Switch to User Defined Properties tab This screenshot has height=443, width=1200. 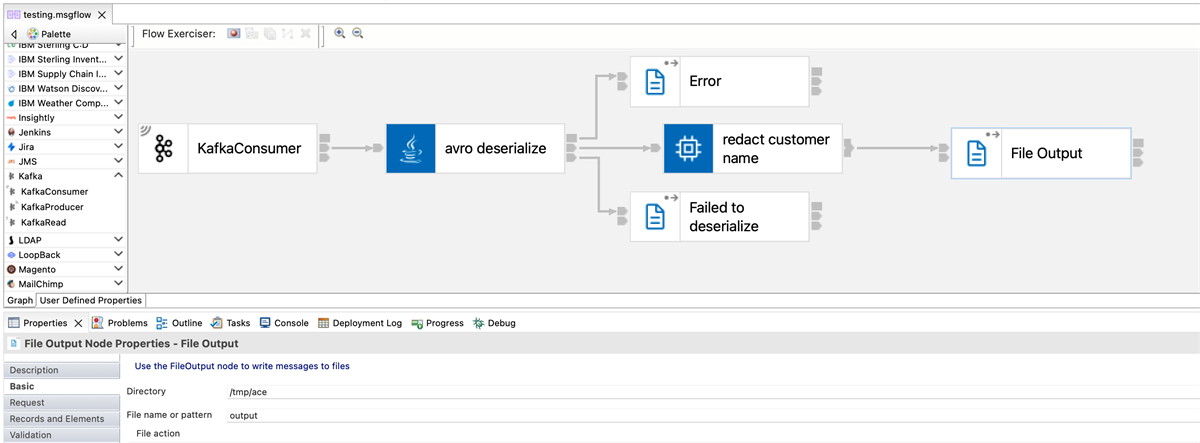pos(91,300)
